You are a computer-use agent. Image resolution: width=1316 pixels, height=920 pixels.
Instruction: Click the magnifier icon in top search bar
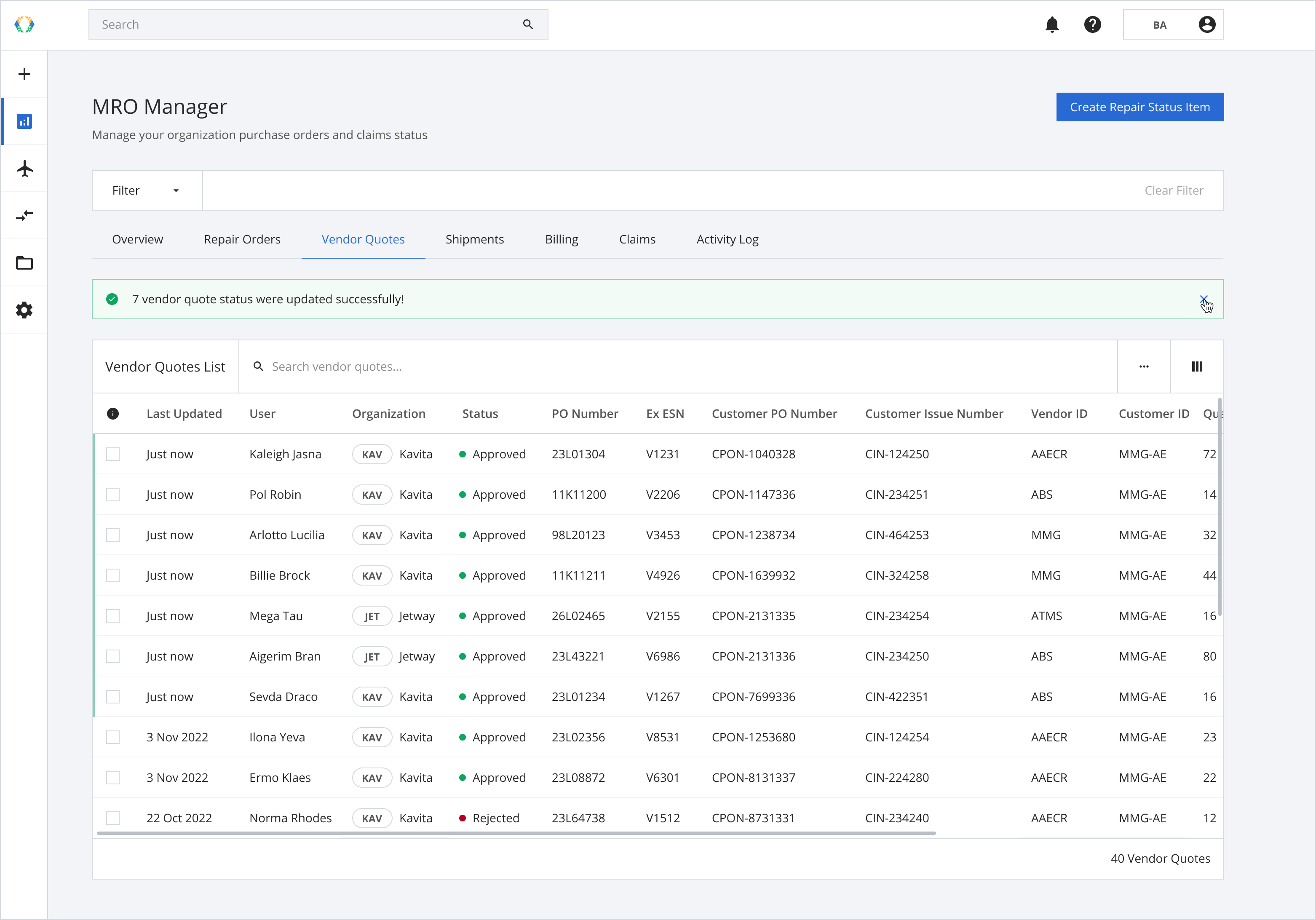pyautogui.click(x=528, y=25)
